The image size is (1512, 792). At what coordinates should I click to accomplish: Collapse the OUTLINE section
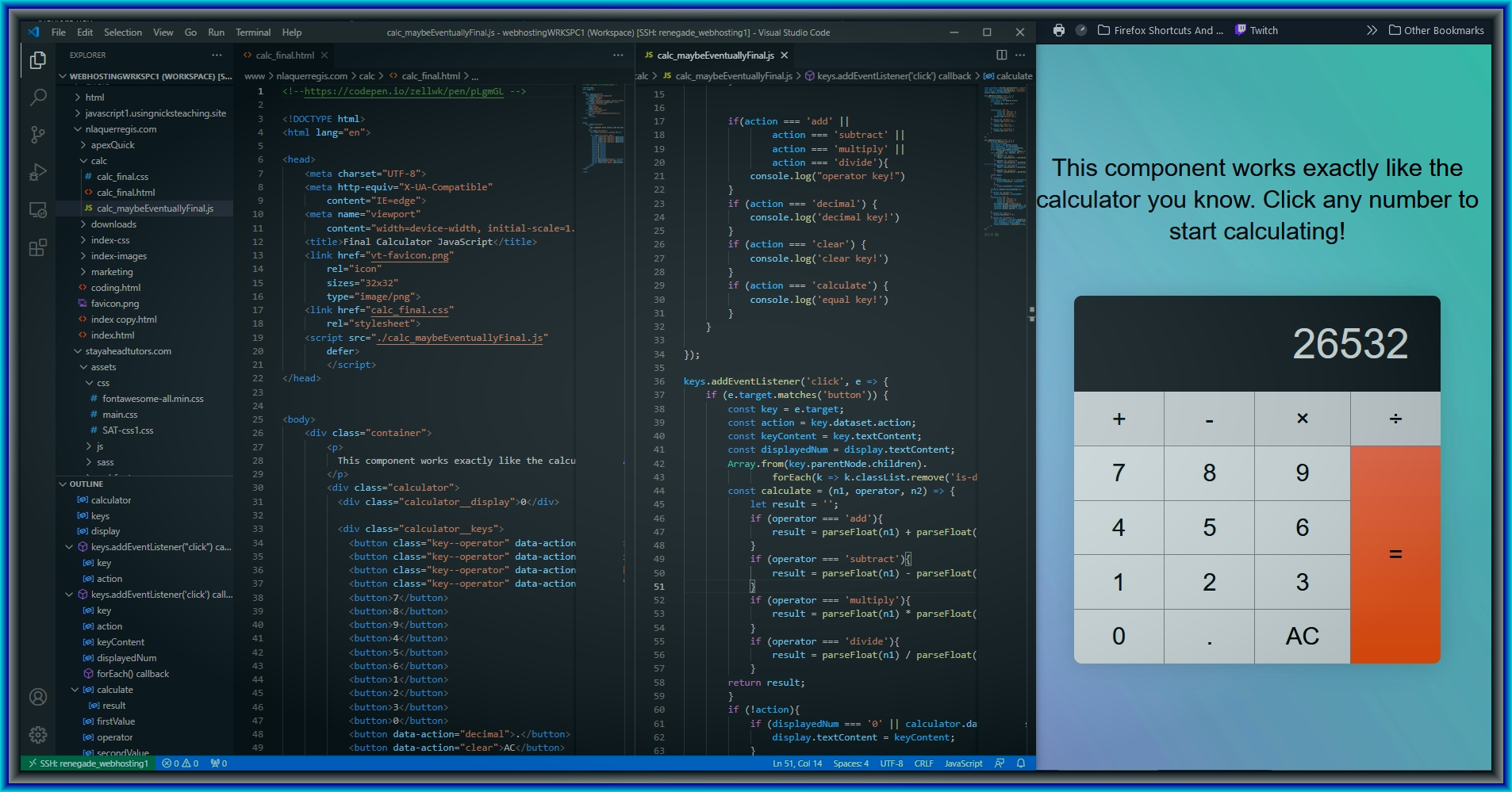[x=145, y=484]
